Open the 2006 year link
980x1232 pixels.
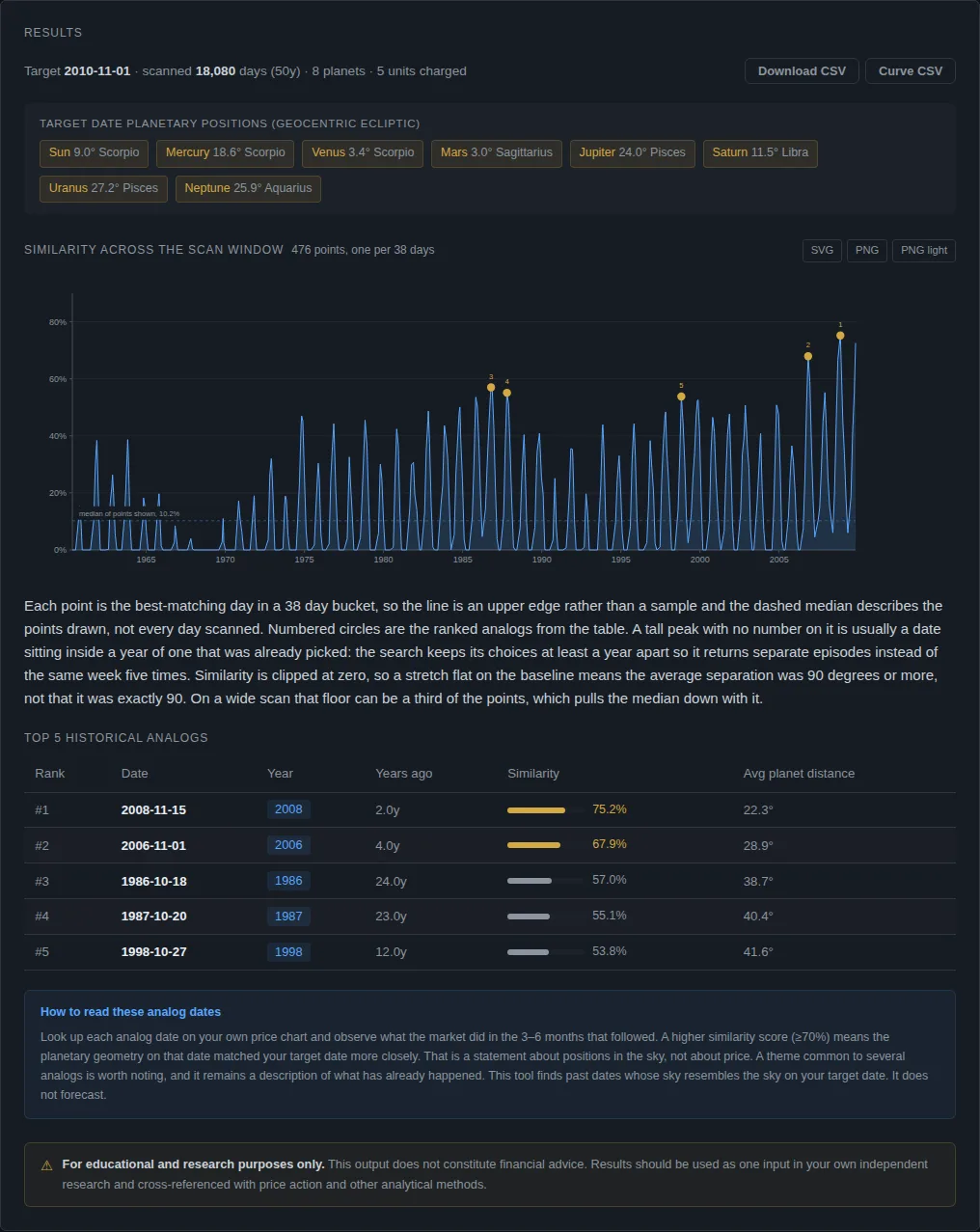pyautogui.click(x=288, y=845)
